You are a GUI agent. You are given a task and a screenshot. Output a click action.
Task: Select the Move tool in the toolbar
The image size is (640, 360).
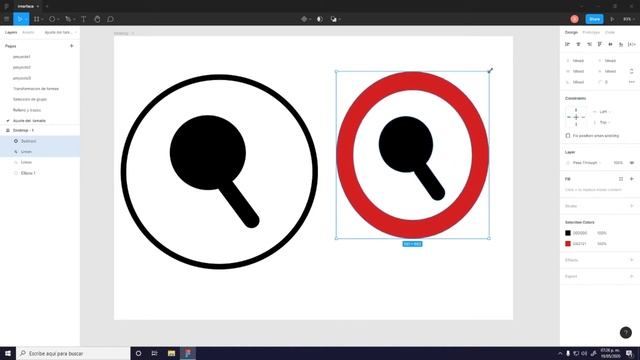pos(19,19)
